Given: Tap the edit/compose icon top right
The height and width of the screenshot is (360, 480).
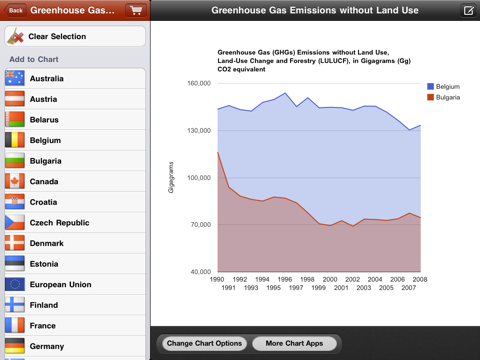Looking at the screenshot, I should tap(469, 11).
